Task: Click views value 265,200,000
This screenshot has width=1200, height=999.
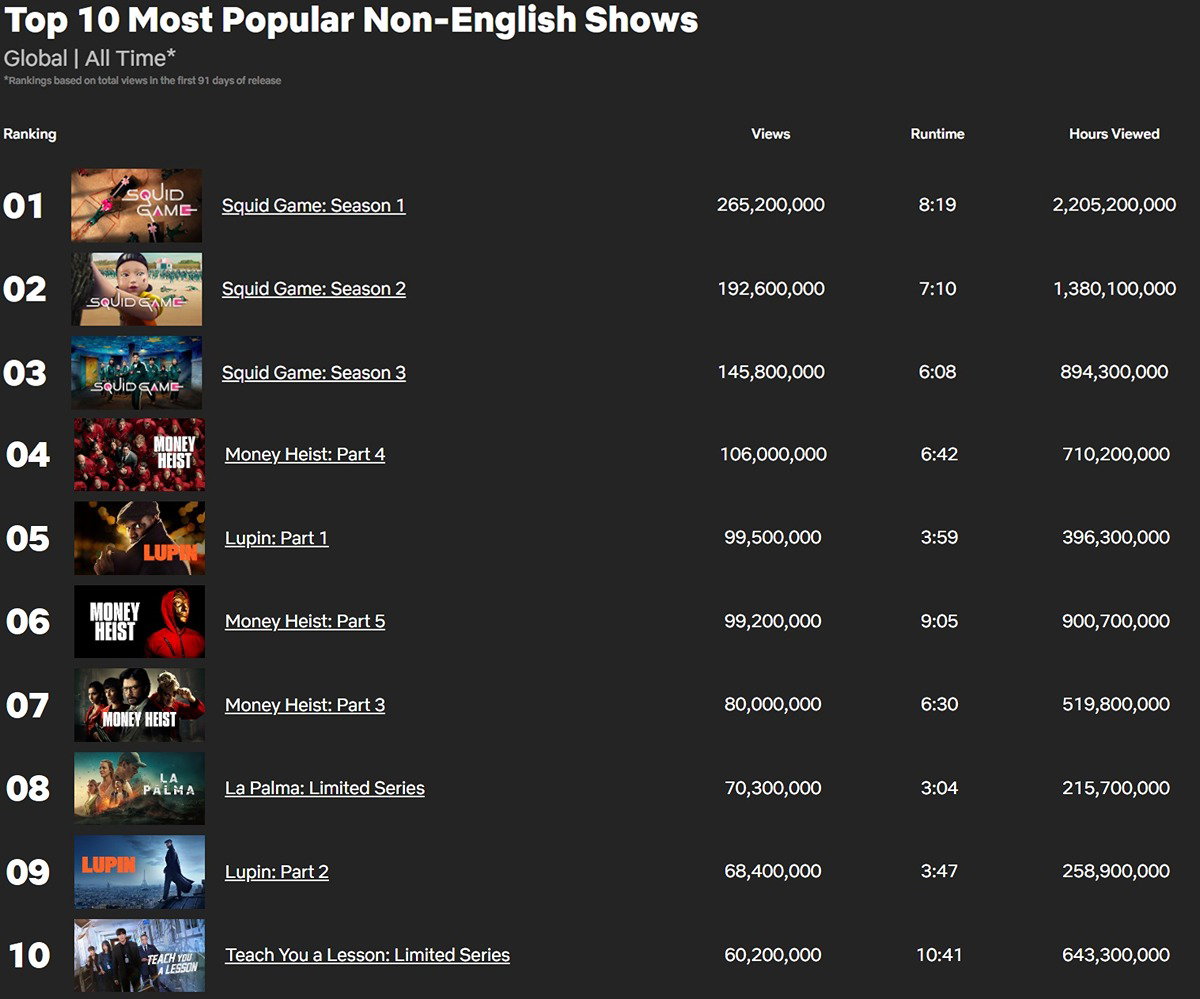Action: (x=771, y=205)
